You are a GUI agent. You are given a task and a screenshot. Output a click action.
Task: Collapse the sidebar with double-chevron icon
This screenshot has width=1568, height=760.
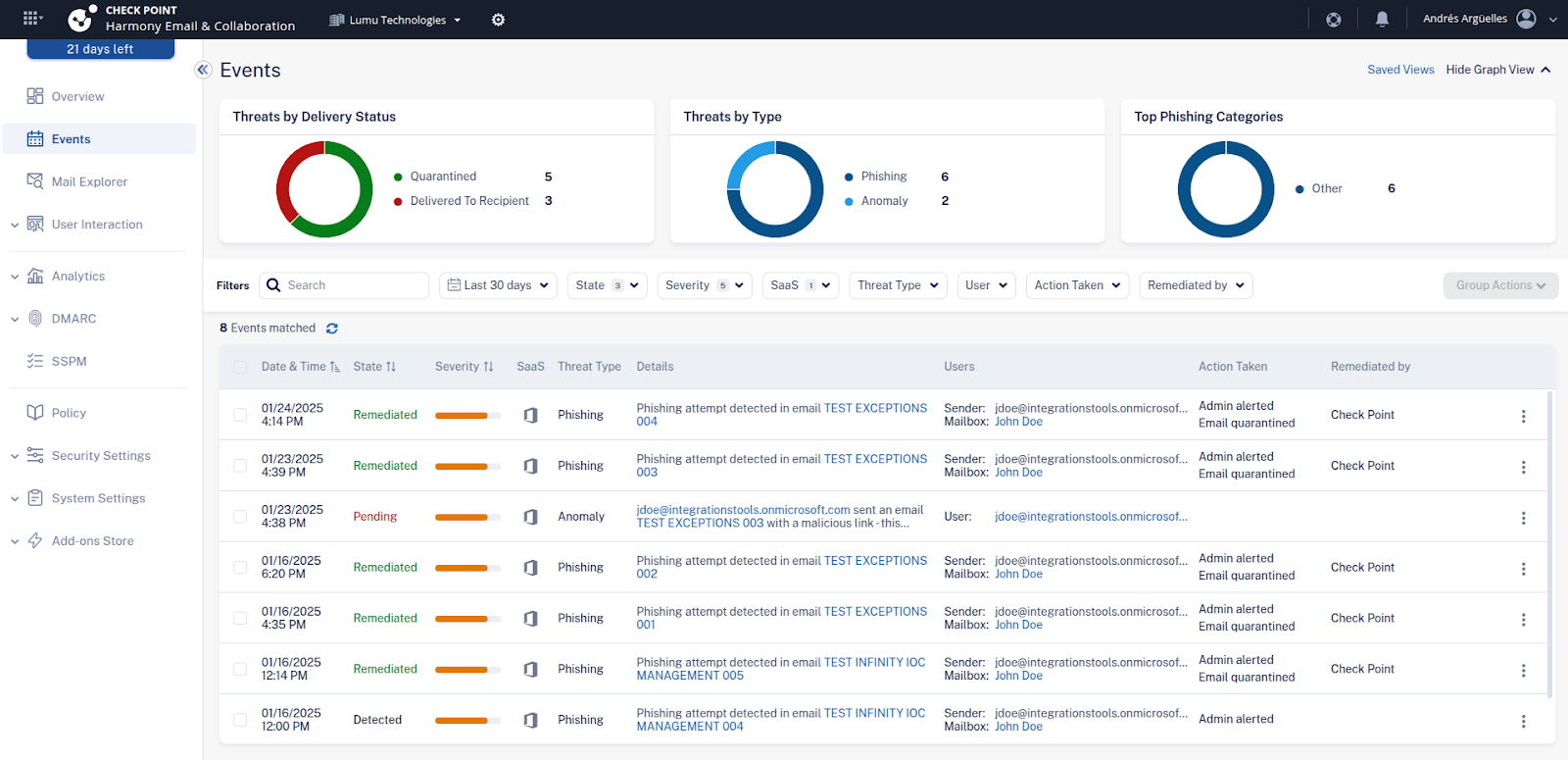click(x=203, y=70)
